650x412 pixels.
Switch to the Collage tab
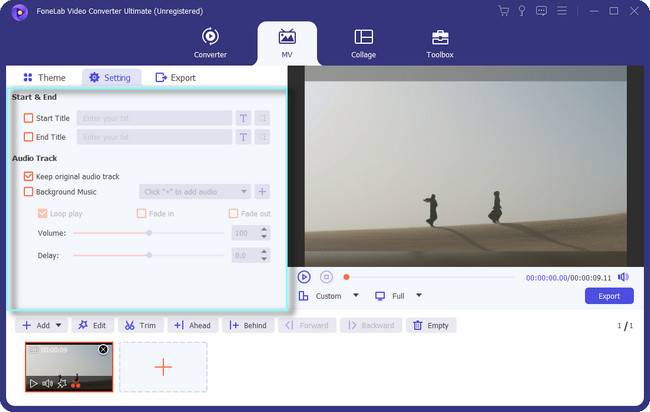[364, 43]
